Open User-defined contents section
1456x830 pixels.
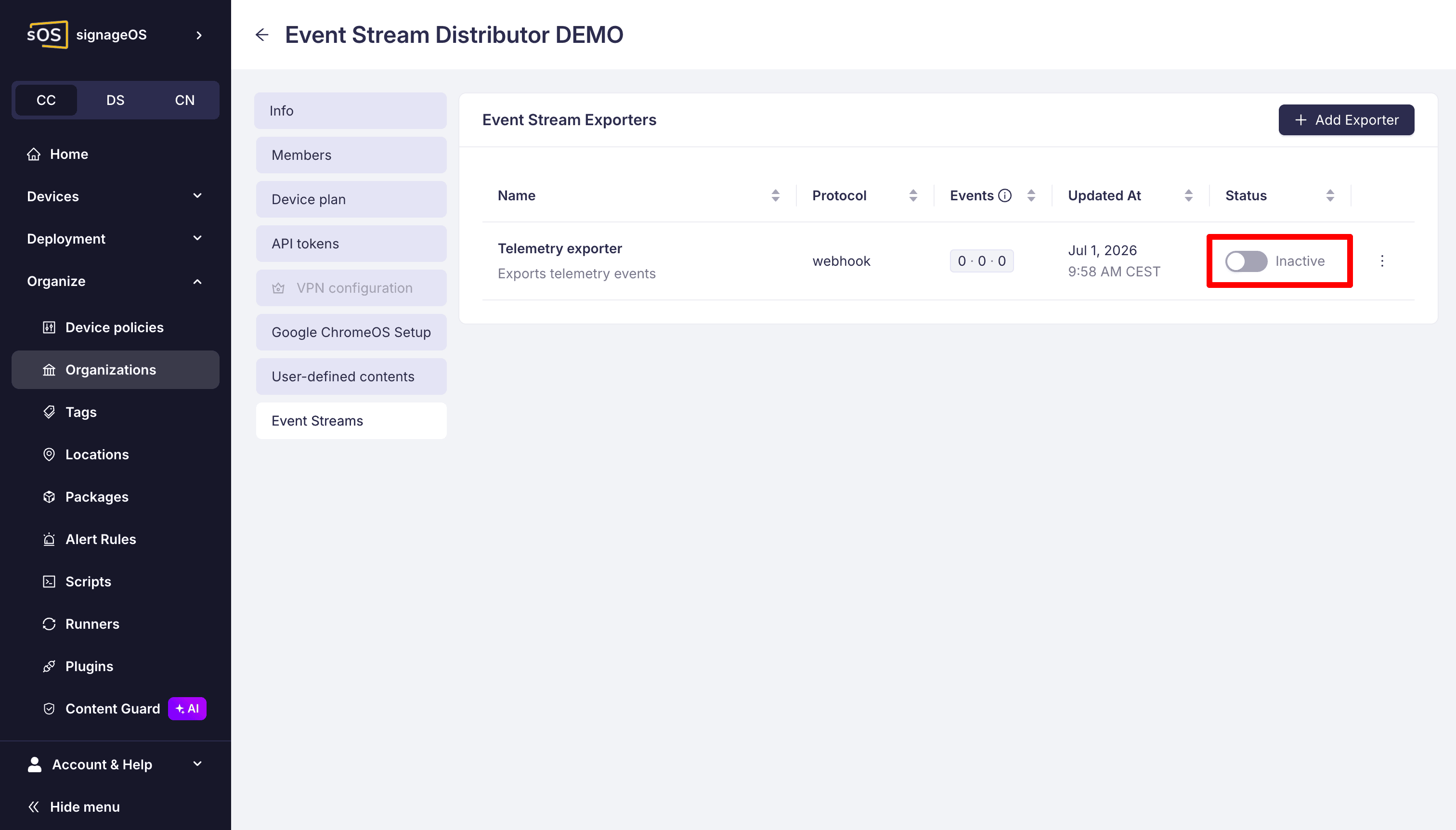point(351,376)
